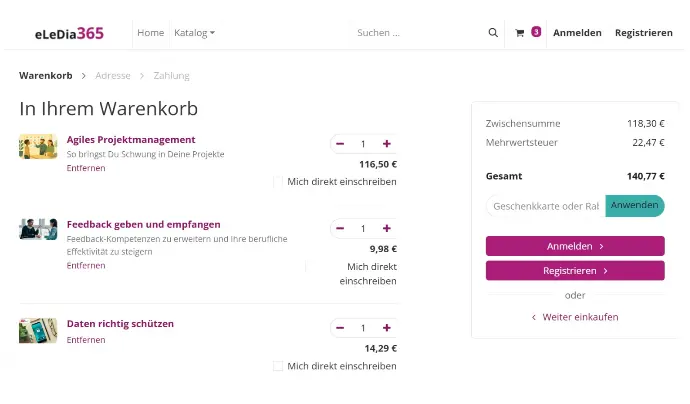Remove the Daten richtig schützen item

tap(86, 340)
